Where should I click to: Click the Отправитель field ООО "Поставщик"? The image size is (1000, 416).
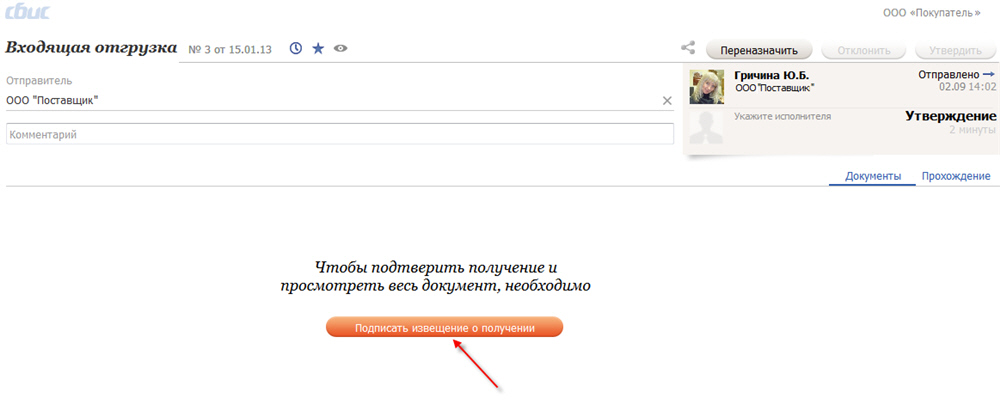pyautogui.click(x=330, y=100)
